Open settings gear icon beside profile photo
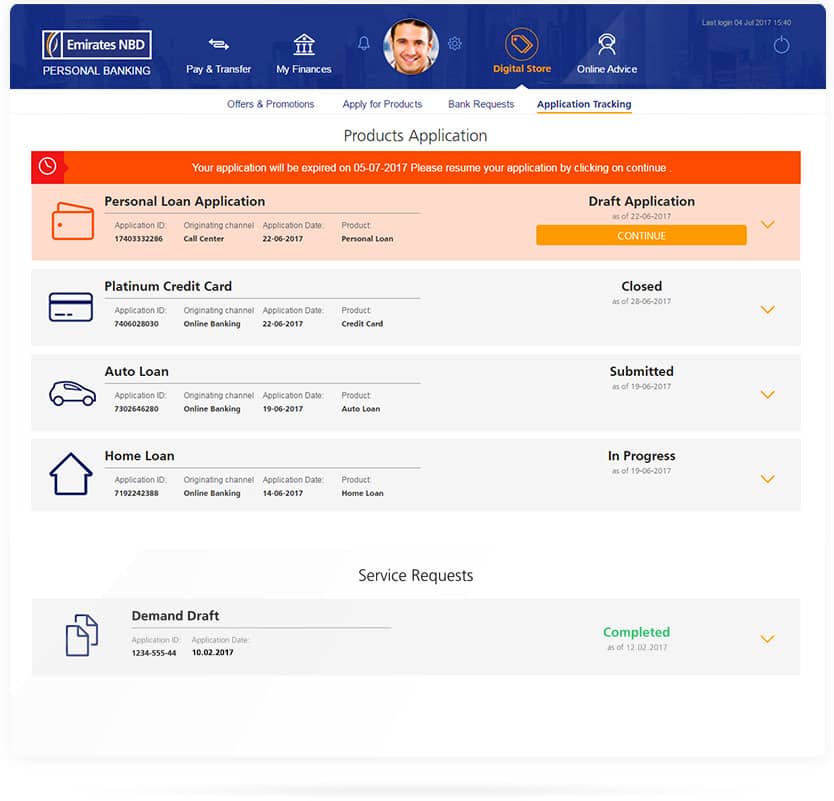Screen dimensions: 834x801 click(454, 44)
